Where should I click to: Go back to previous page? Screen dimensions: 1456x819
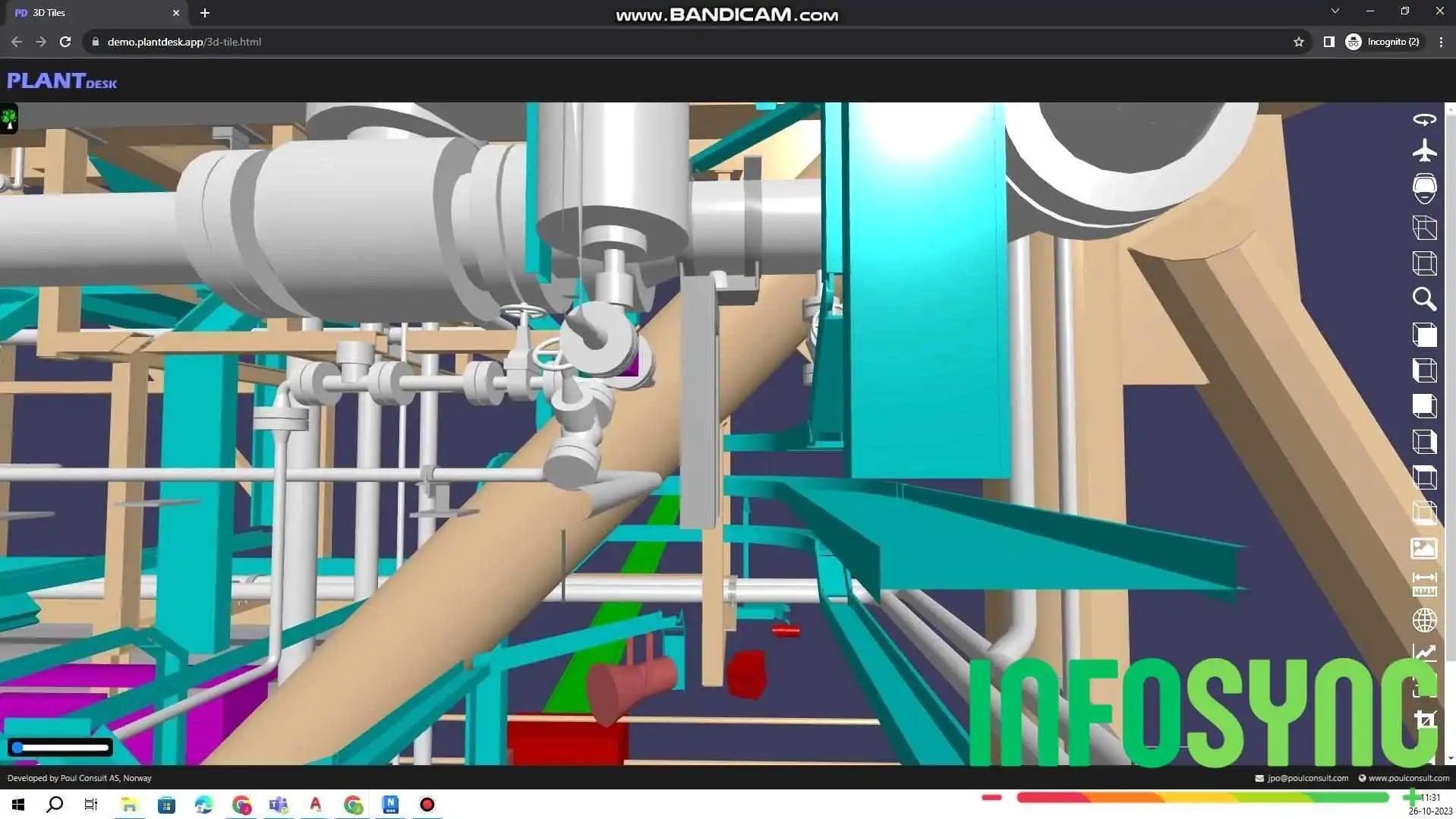coord(17,42)
